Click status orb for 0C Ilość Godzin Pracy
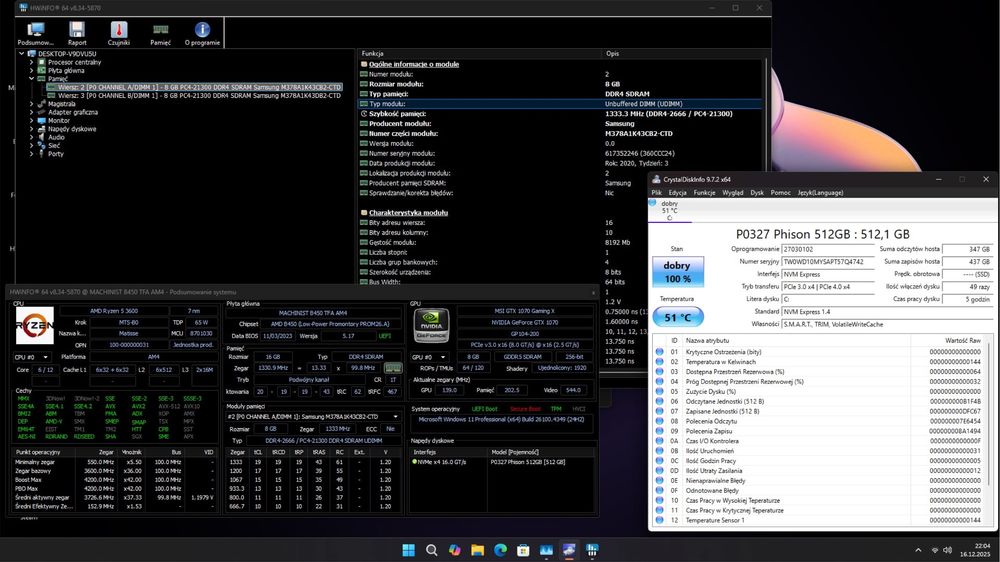Screen dimensions: 1000x562 click(x=659, y=461)
